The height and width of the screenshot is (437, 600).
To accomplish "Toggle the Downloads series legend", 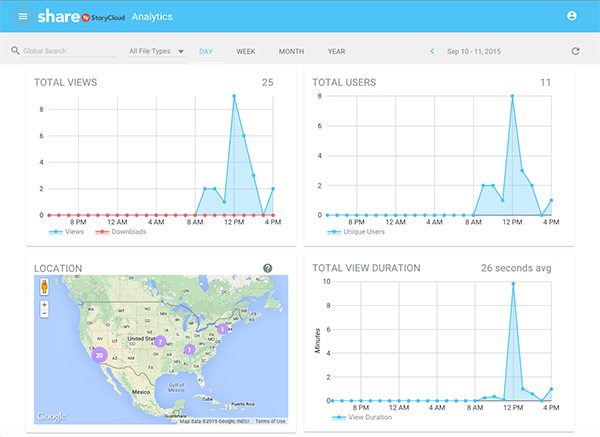I will (x=120, y=232).
